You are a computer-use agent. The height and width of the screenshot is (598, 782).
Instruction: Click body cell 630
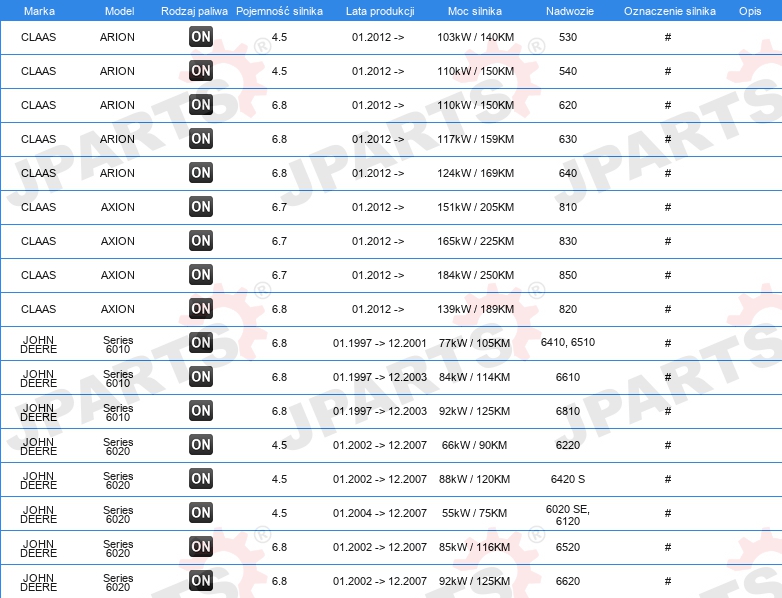[x=568, y=139]
